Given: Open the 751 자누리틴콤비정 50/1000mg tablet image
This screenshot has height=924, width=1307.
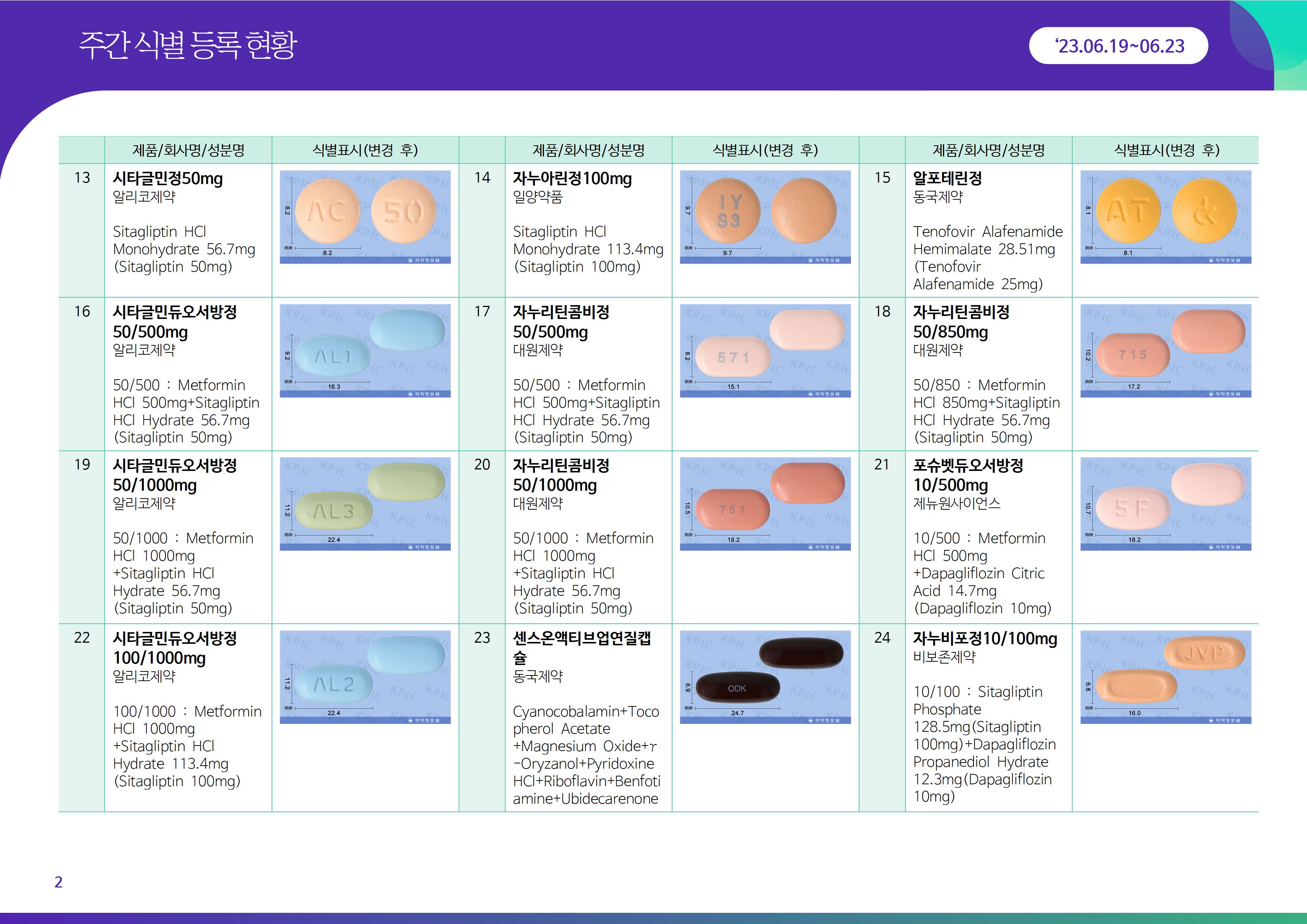Looking at the screenshot, I should (765, 503).
